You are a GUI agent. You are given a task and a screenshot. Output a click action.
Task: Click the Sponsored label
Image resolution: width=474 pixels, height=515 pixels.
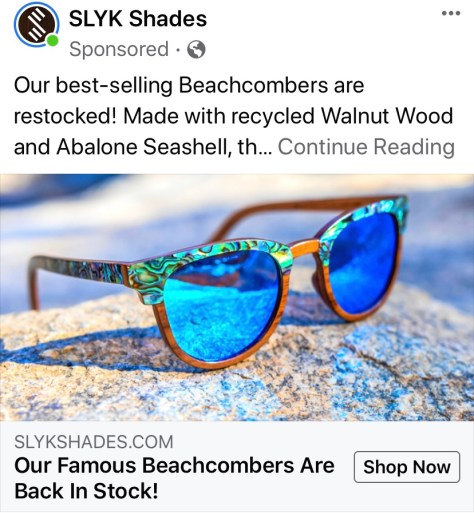point(119,49)
